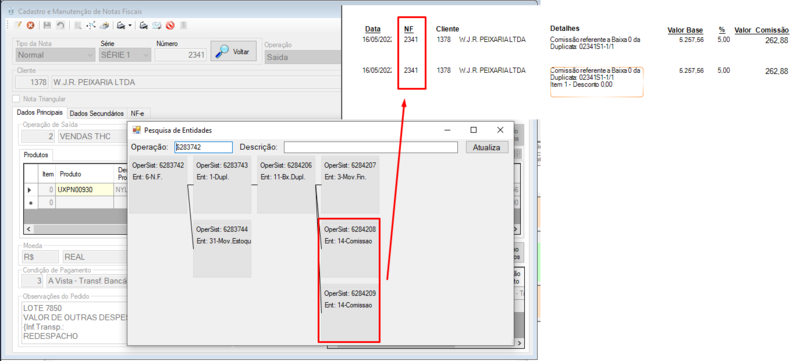The height and width of the screenshot is (361, 800).
Task: Click the Operação input with 6283742
Action: 204,147
